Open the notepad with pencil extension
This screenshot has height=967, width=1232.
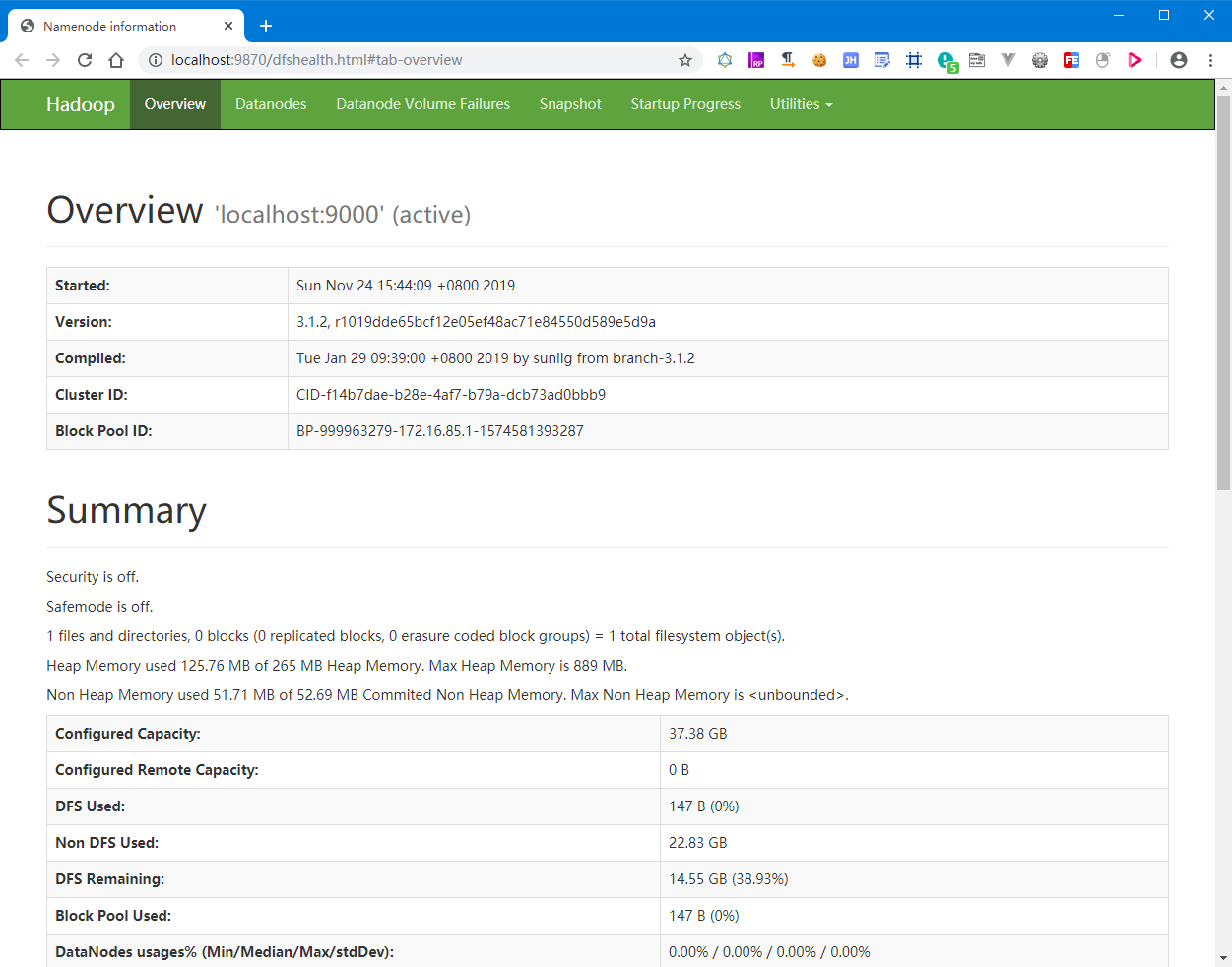click(882, 60)
